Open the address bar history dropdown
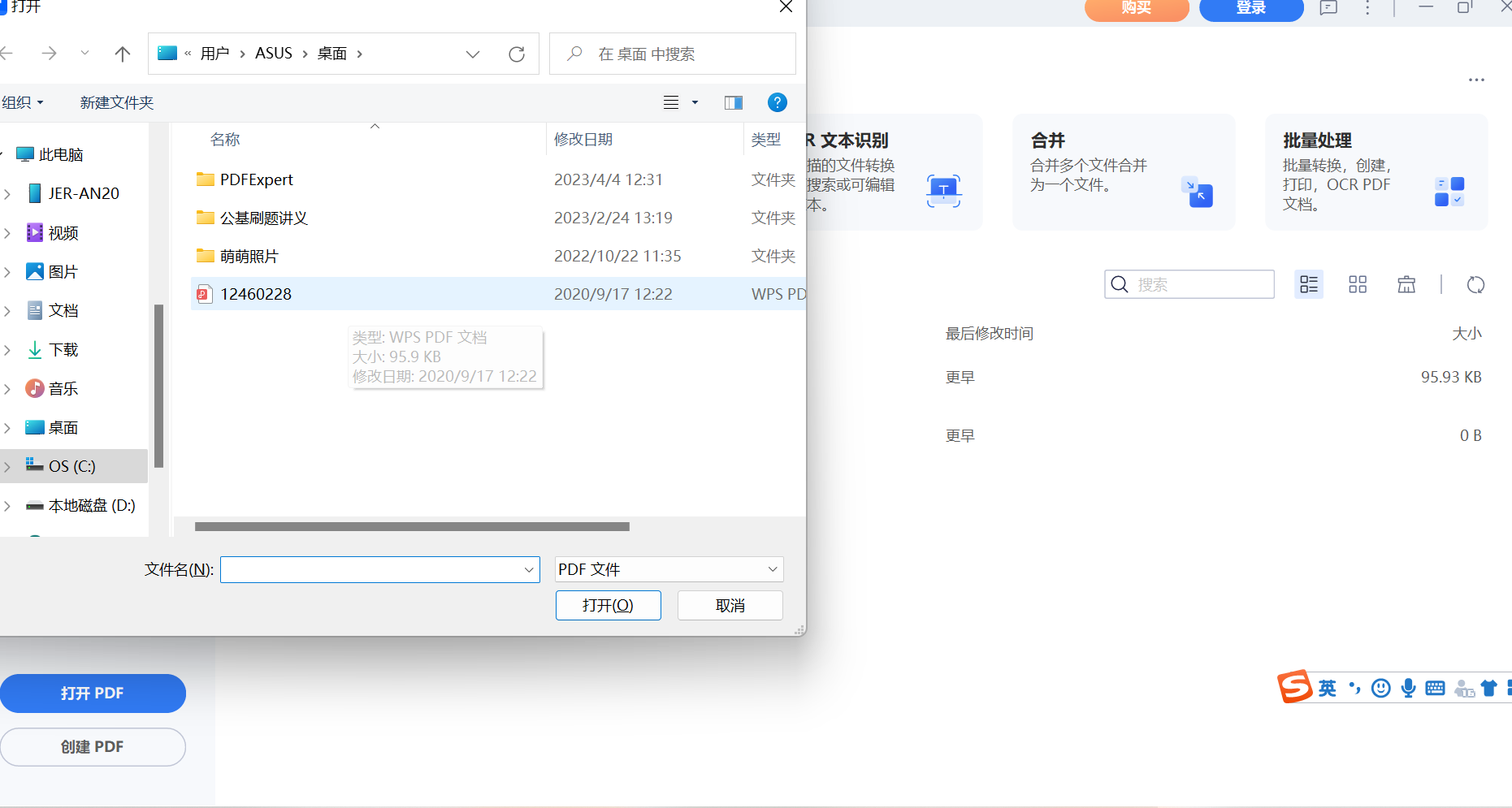This screenshot has width=1512, height=808. (x=473, y=54)
